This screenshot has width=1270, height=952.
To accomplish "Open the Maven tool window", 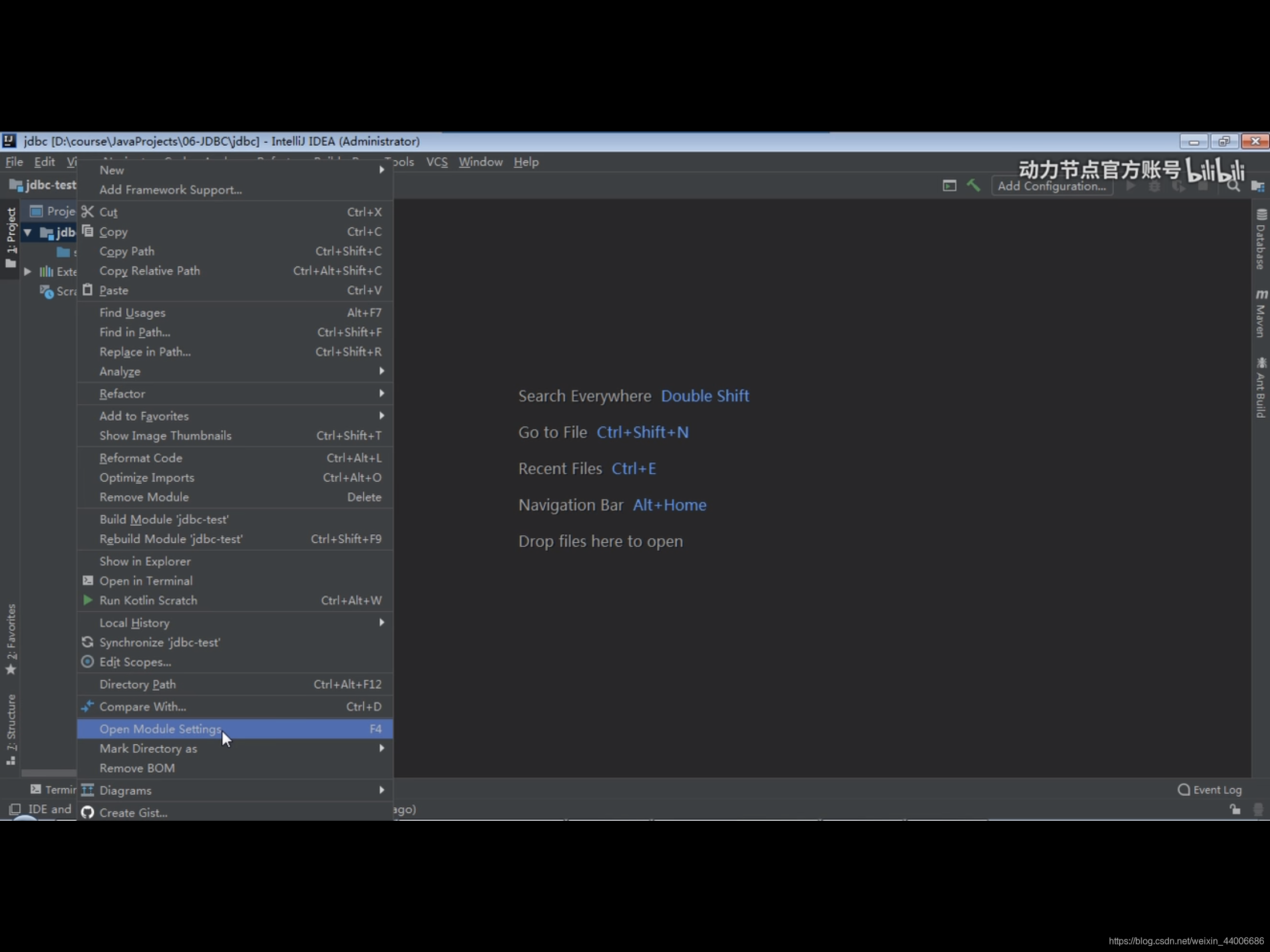I will (1261, 313).
